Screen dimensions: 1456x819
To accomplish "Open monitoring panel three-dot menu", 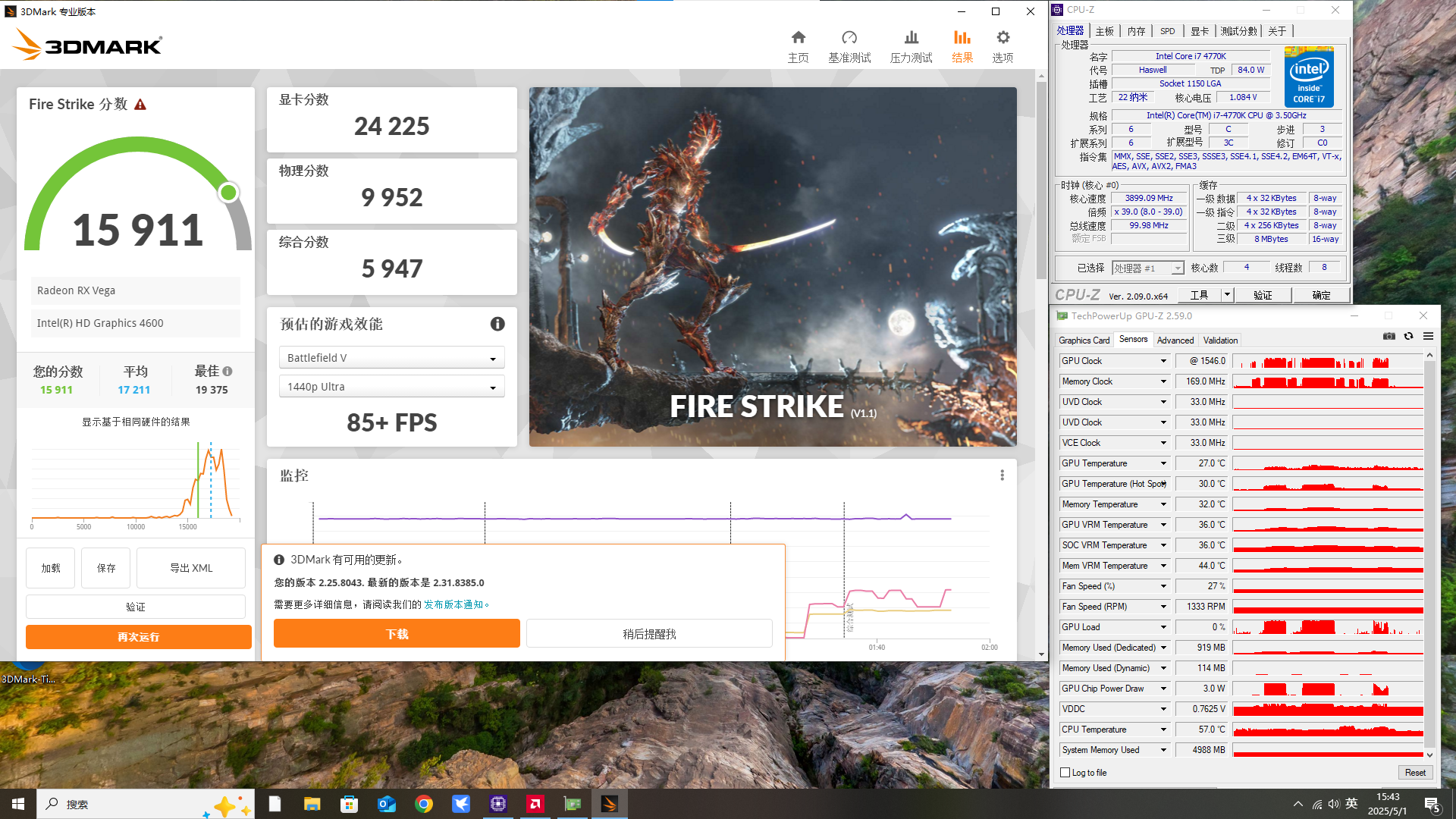I will (1002, 475).
